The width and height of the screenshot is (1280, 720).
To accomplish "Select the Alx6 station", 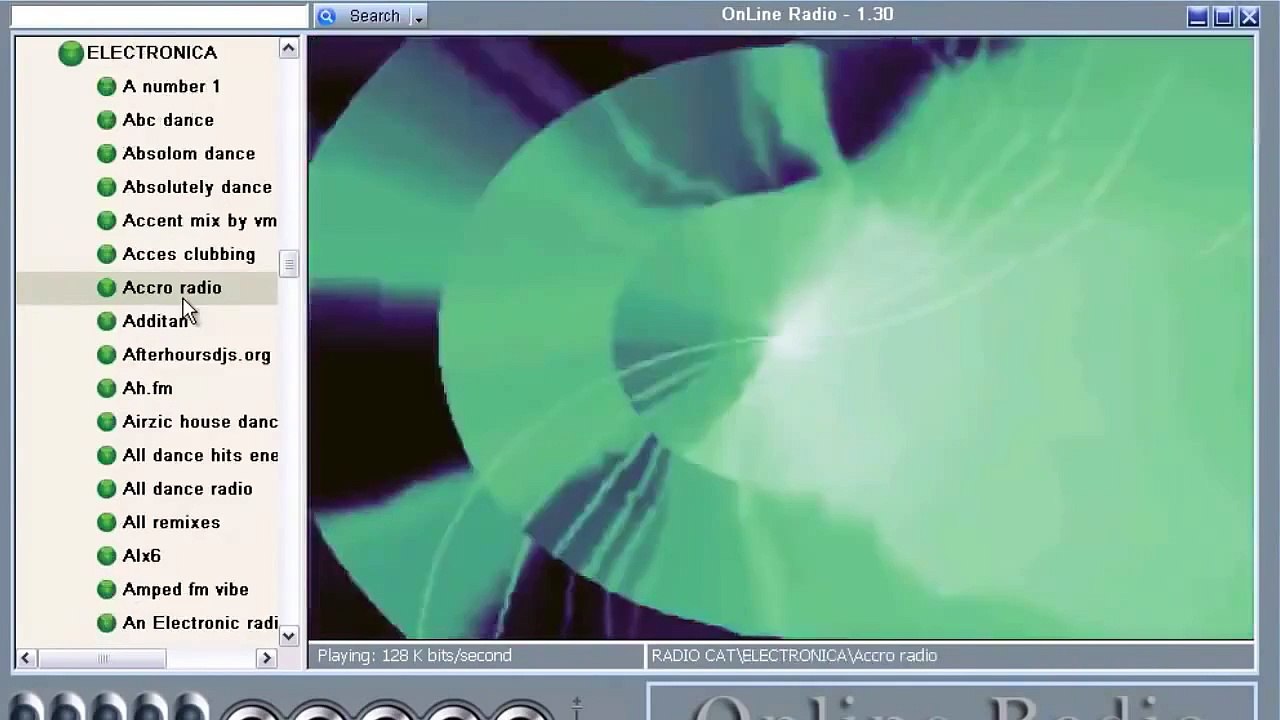I will click(x=141, y=556).
